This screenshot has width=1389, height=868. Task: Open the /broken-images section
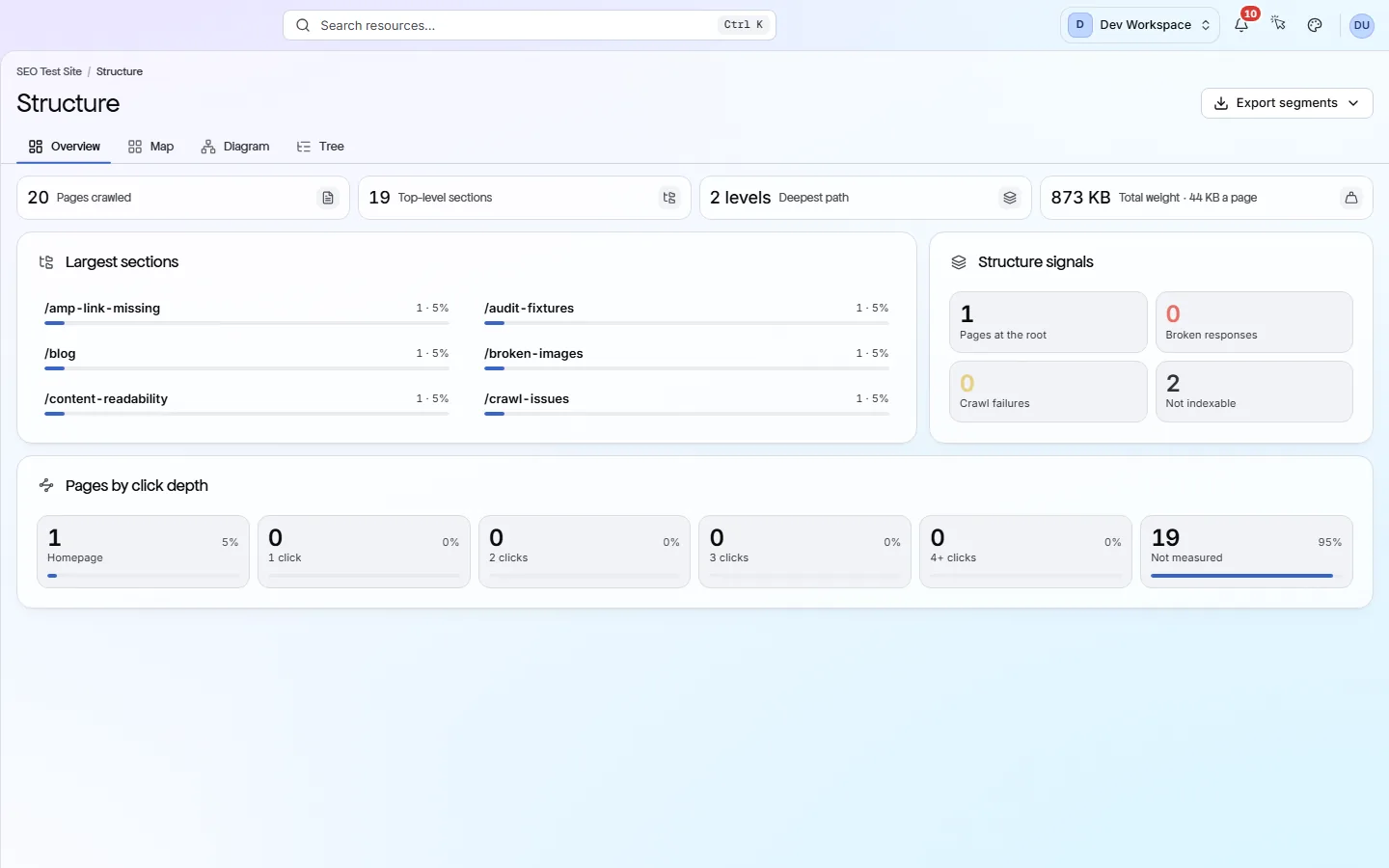[x=687, y=358]
